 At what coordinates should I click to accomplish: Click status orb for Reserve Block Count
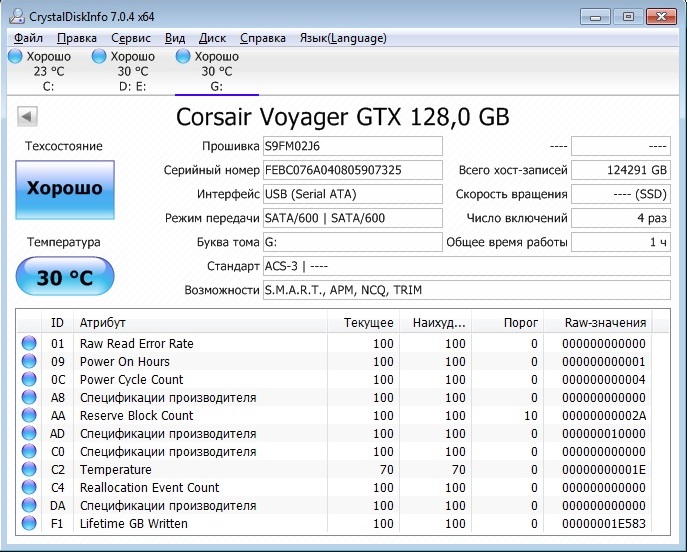(x=29, y=415)
